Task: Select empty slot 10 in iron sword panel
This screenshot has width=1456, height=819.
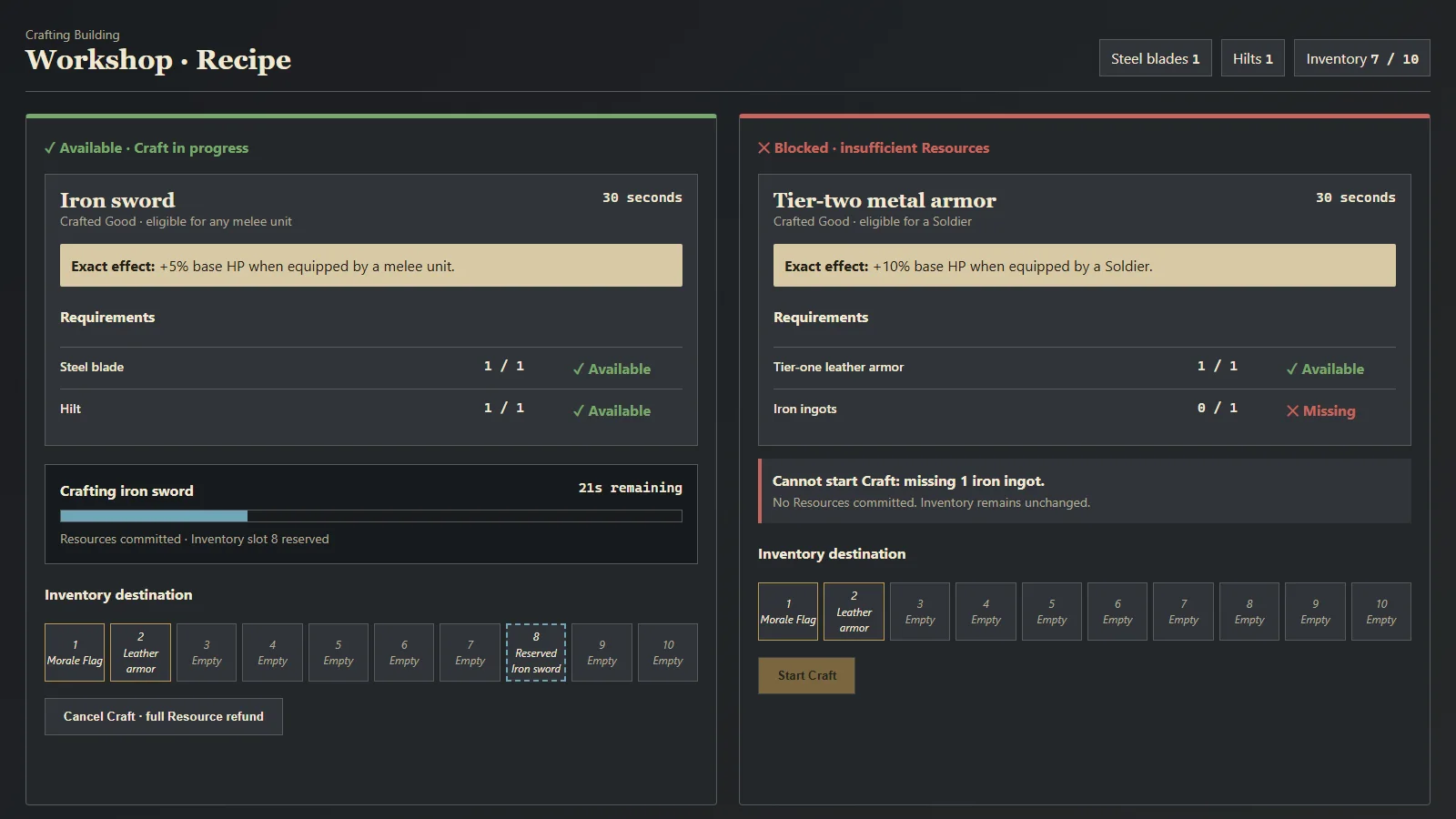Action: pos(668,652)
